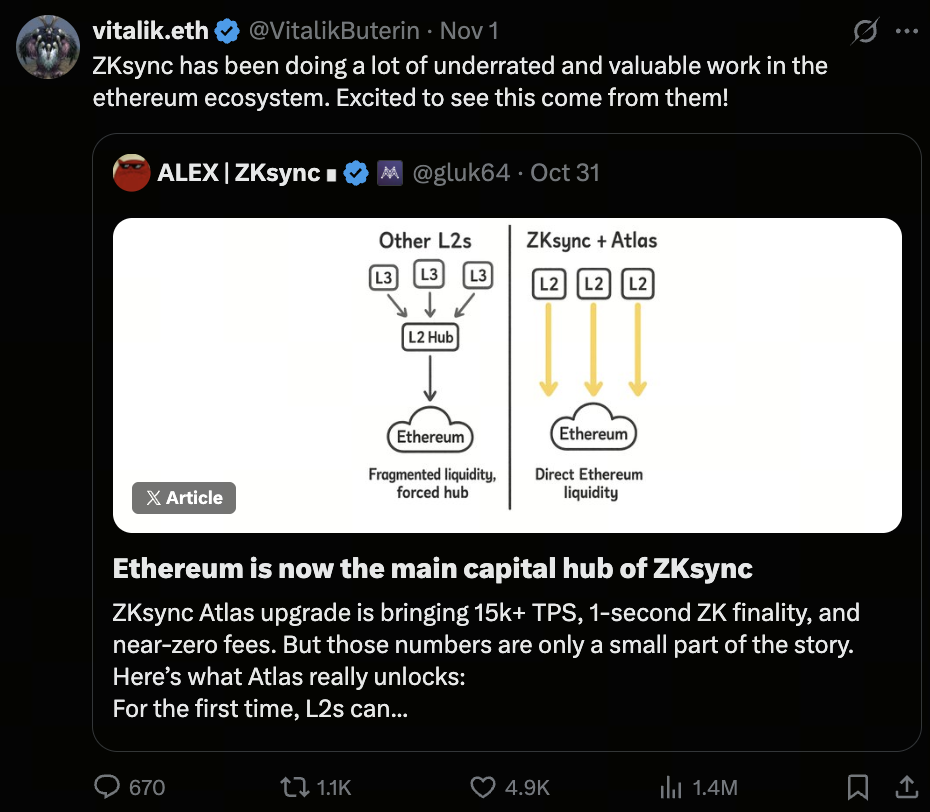Bookmark this post
Image resolution: width=930 pixels, height=812 pixels.
pyautogui.click(x=857, y=787)
